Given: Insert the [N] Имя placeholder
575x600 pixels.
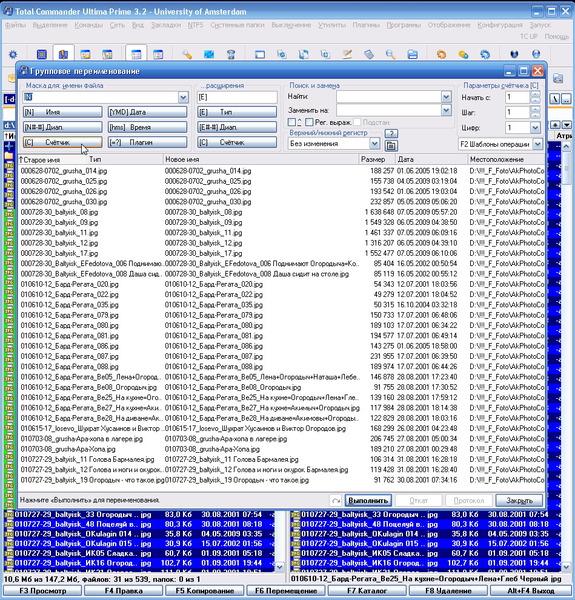Looking at the screenshot, I should 63,112.
